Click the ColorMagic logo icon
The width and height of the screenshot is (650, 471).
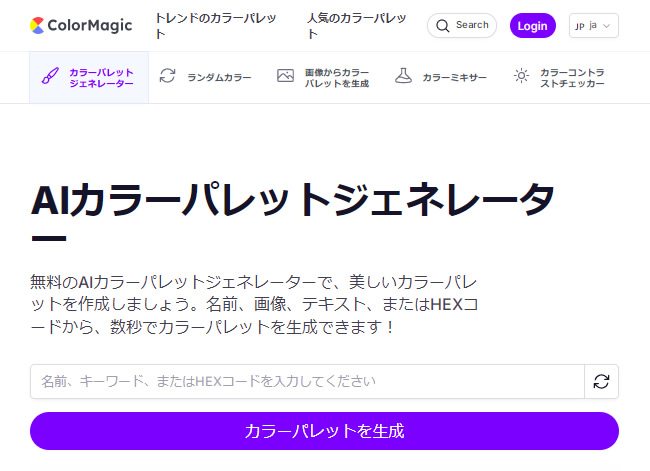pos(37,25)
